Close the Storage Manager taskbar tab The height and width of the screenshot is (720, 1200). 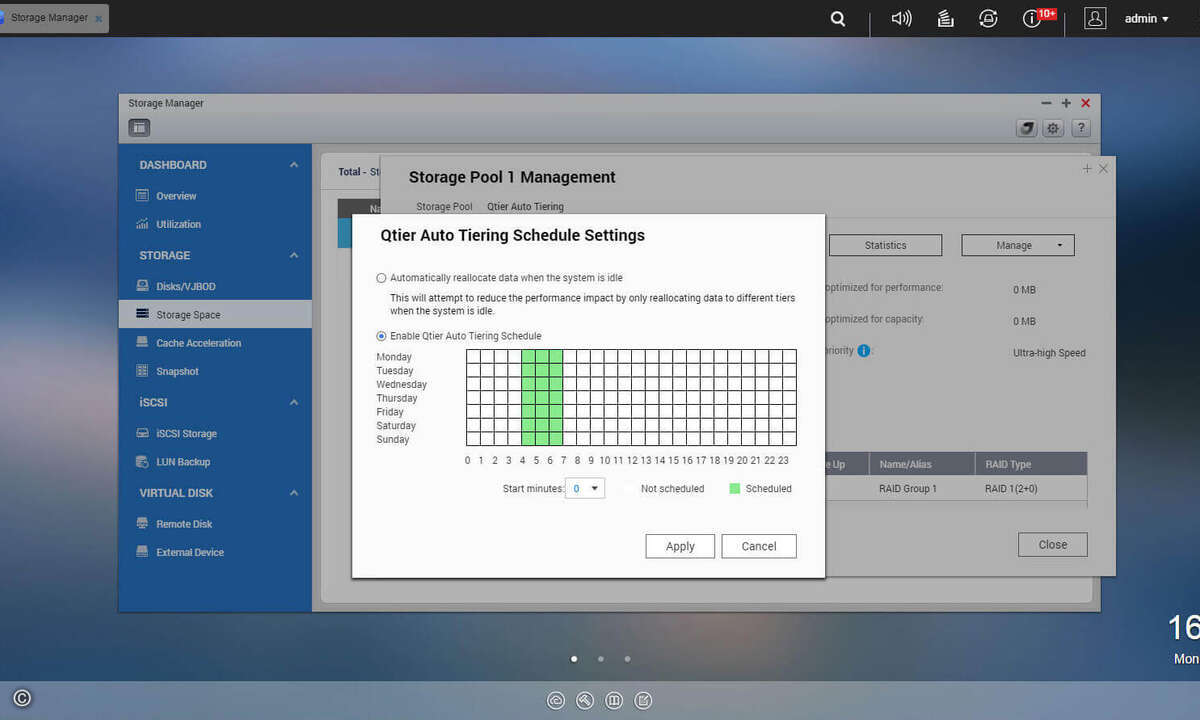coord(98,19)
